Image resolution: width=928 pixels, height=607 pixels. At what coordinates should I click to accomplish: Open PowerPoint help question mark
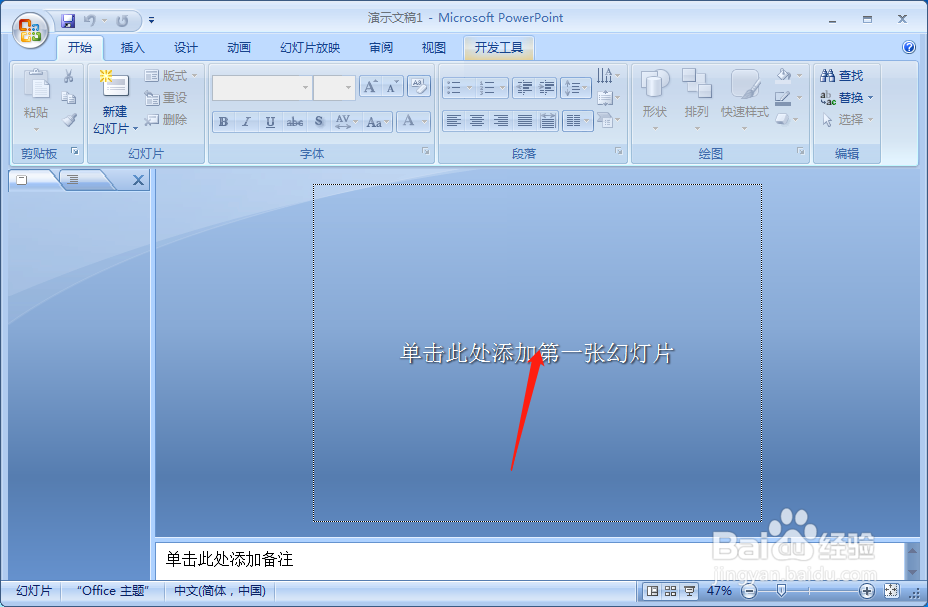[x=908, y=47]
